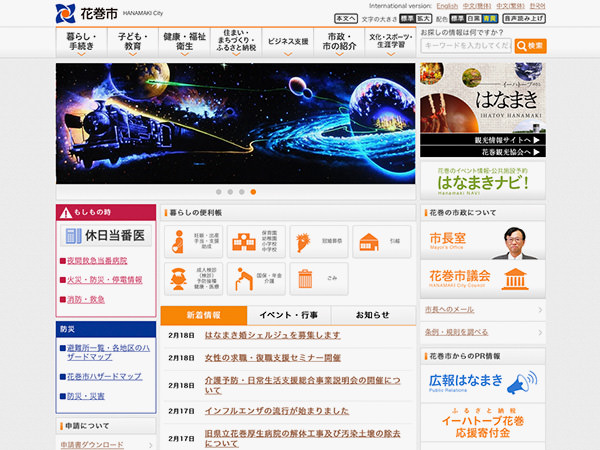
Task: Switch text size to 標準 (standard)
Action: click(411, 18)
